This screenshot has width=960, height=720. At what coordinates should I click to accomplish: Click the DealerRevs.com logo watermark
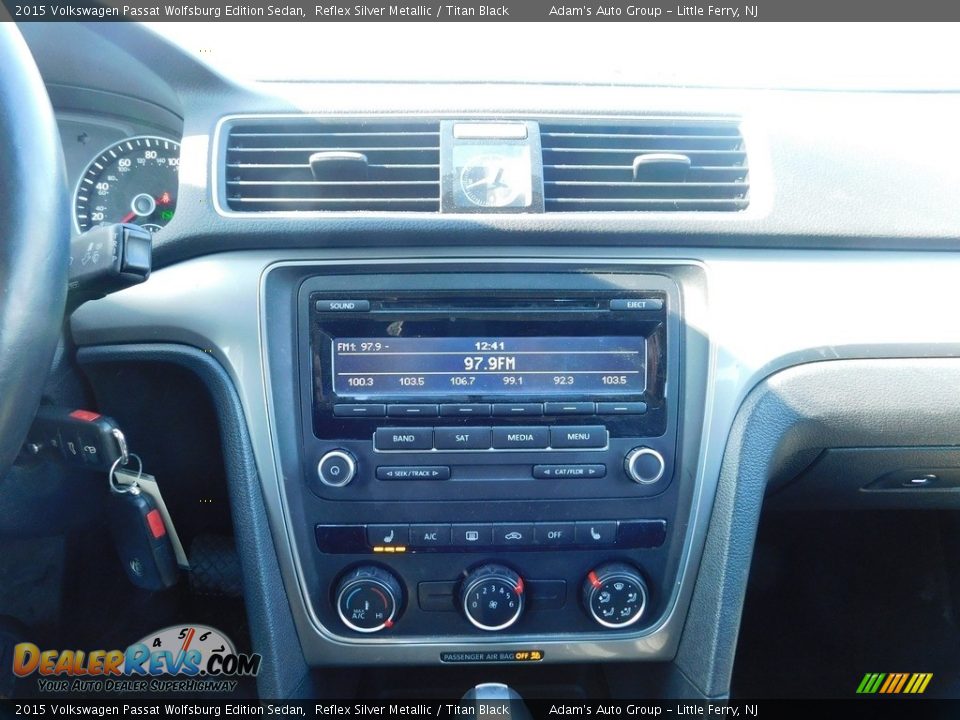click(x=136, y=661)
